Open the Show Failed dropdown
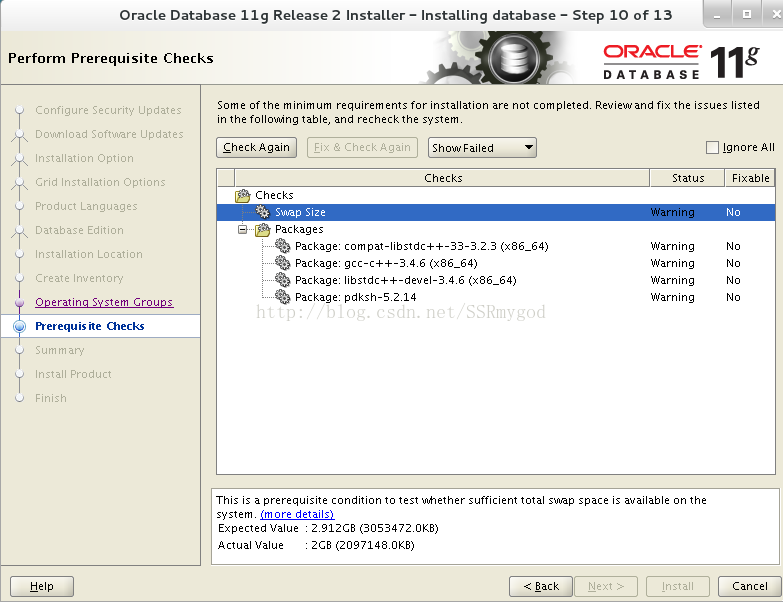 click(x=482, y=148)
